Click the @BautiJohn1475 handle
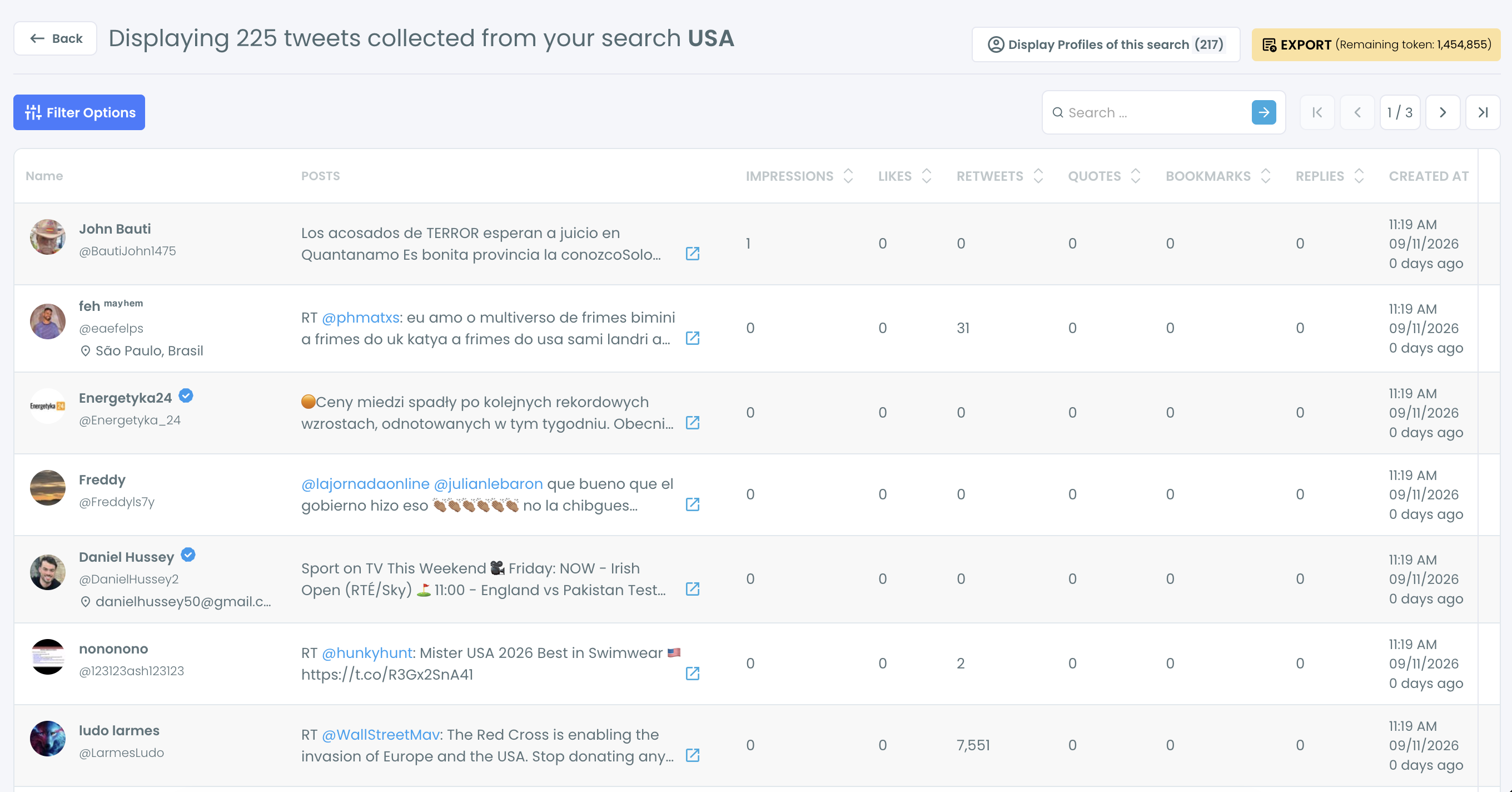Image resolution: width=1512 pixels, height=792 pixels. click(x=127, y=251)
